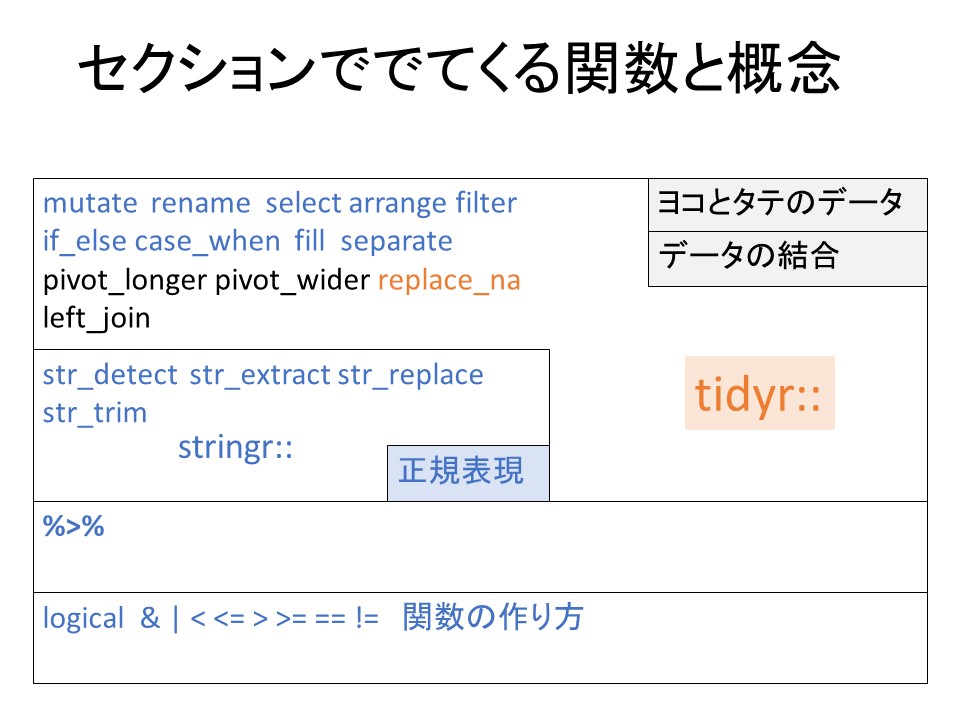Viewport: 960px width, 720px height.
Task: Click the orange replace_na text
Action: pyautogui.click(x=449, y=281)
